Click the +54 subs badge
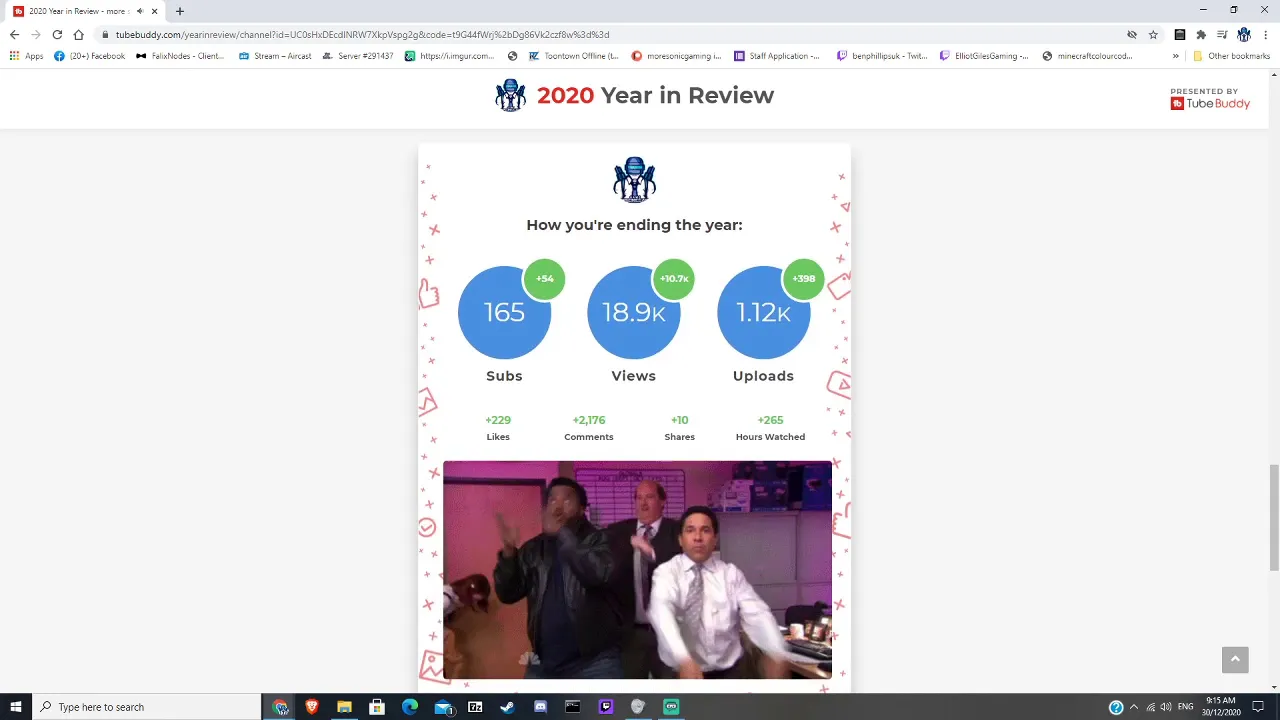Image resolution: width=1280 pixels, height=720 pixels. point(544,279)
